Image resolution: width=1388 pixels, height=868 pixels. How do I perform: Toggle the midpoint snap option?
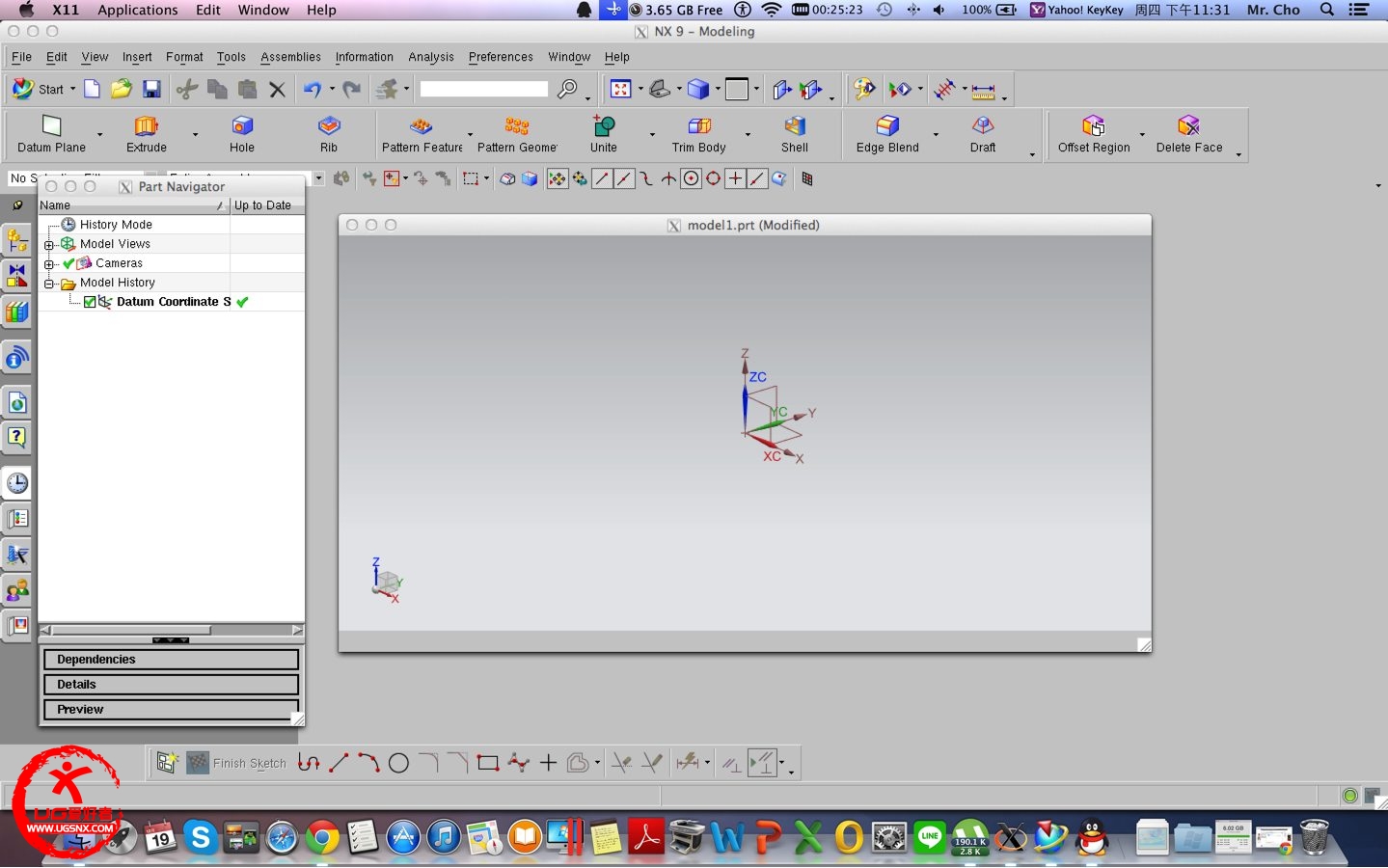click(x=624, y=178)
